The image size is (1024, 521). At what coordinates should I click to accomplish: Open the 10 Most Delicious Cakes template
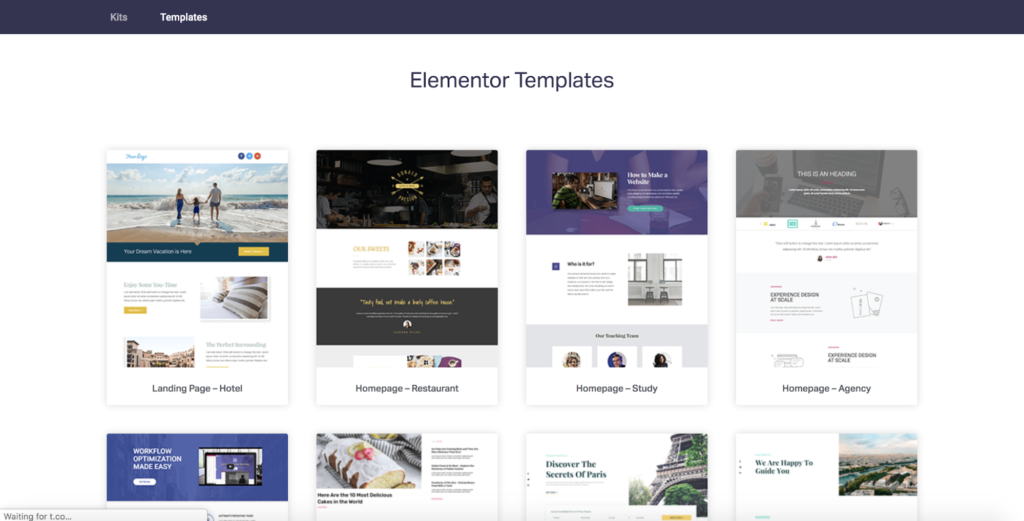point(407,477)
